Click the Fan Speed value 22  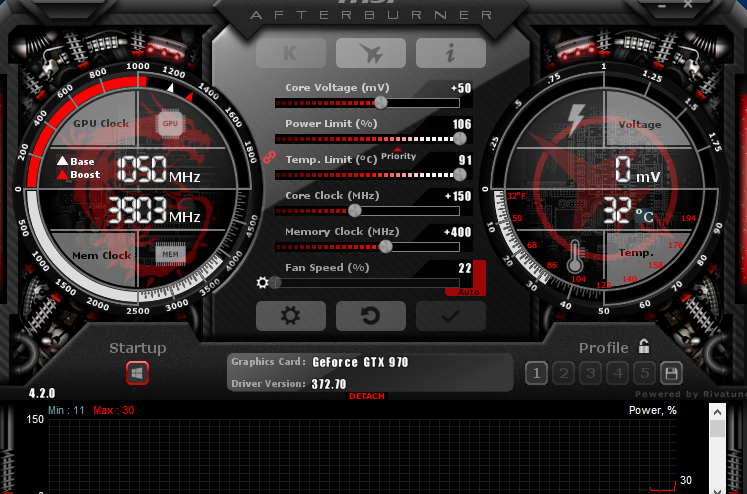(465, 268)
